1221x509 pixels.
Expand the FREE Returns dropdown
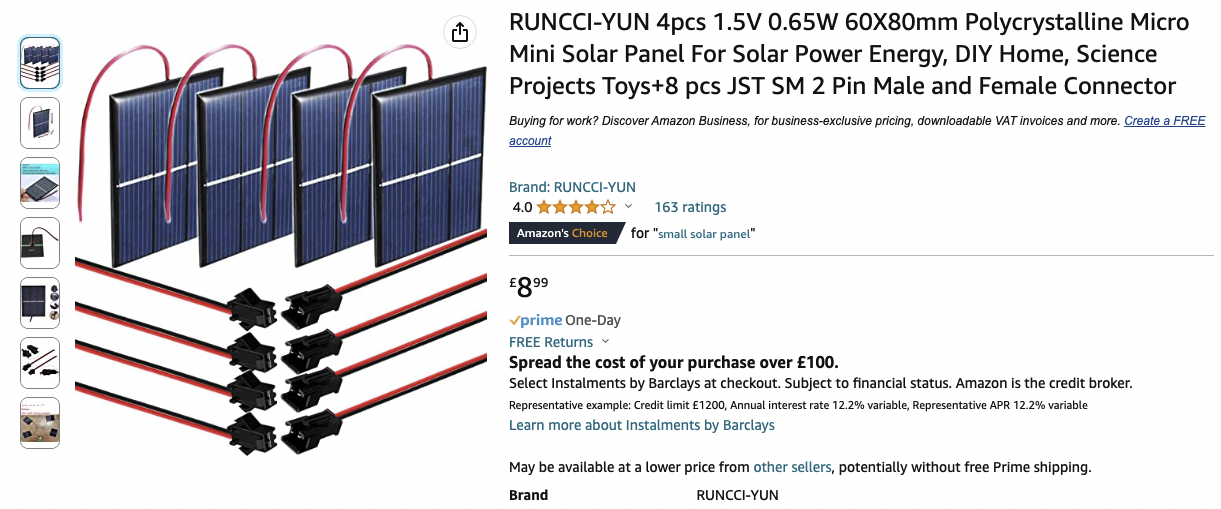604,342
